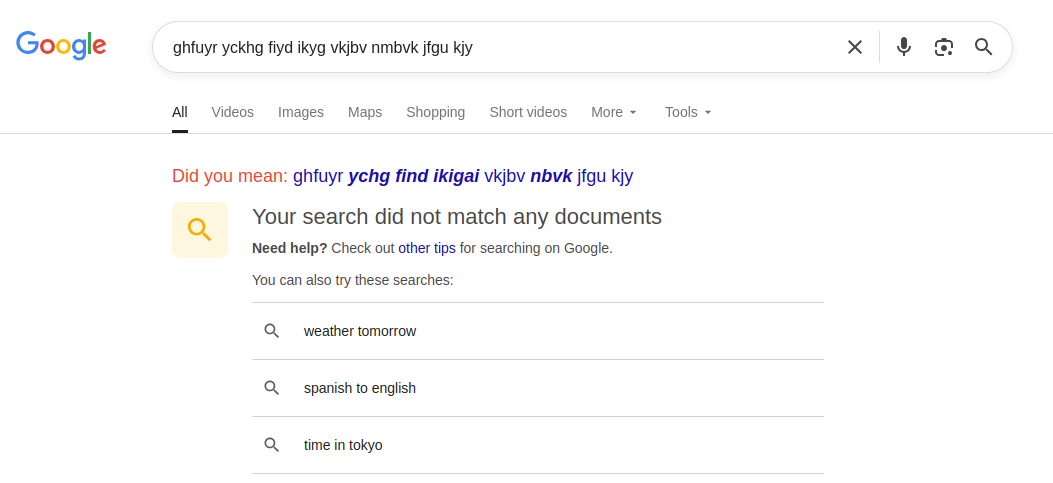Click into the search text field

[x=500, y=47]
